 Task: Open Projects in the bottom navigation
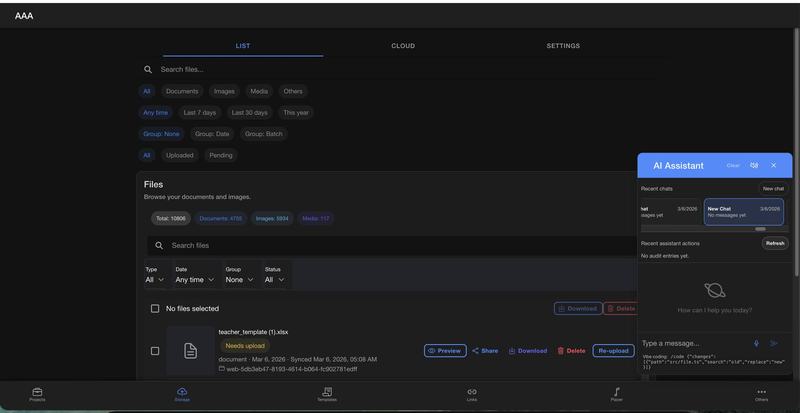(37, 394)
